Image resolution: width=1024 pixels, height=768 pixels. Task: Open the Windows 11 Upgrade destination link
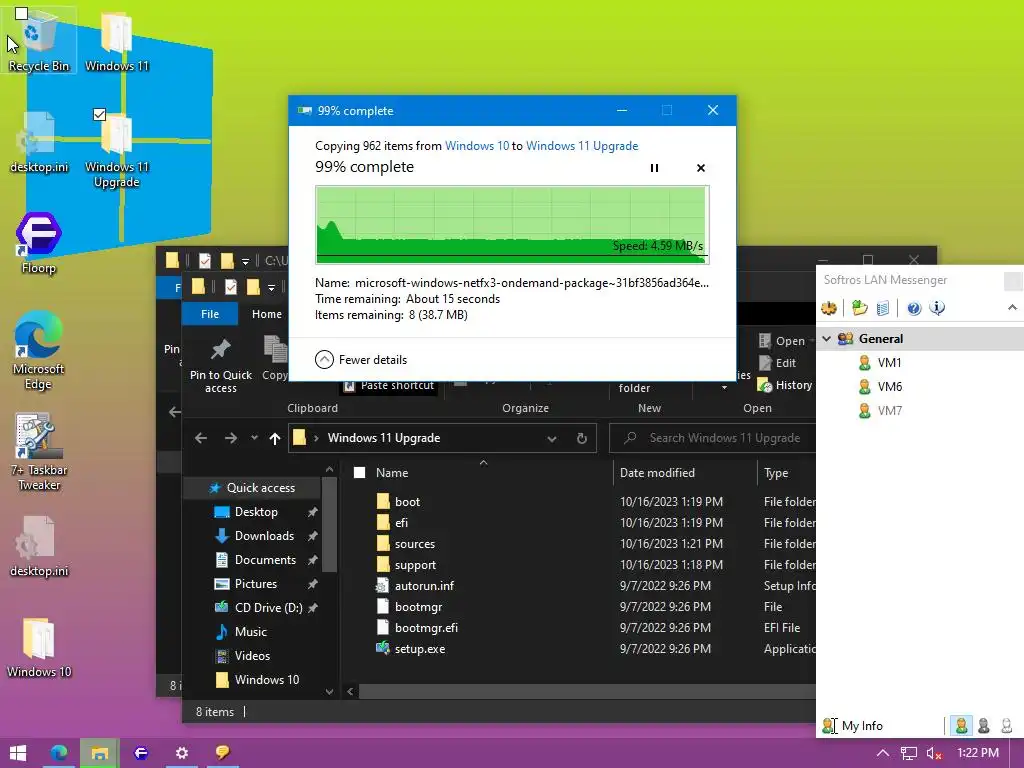click(582, 146)
